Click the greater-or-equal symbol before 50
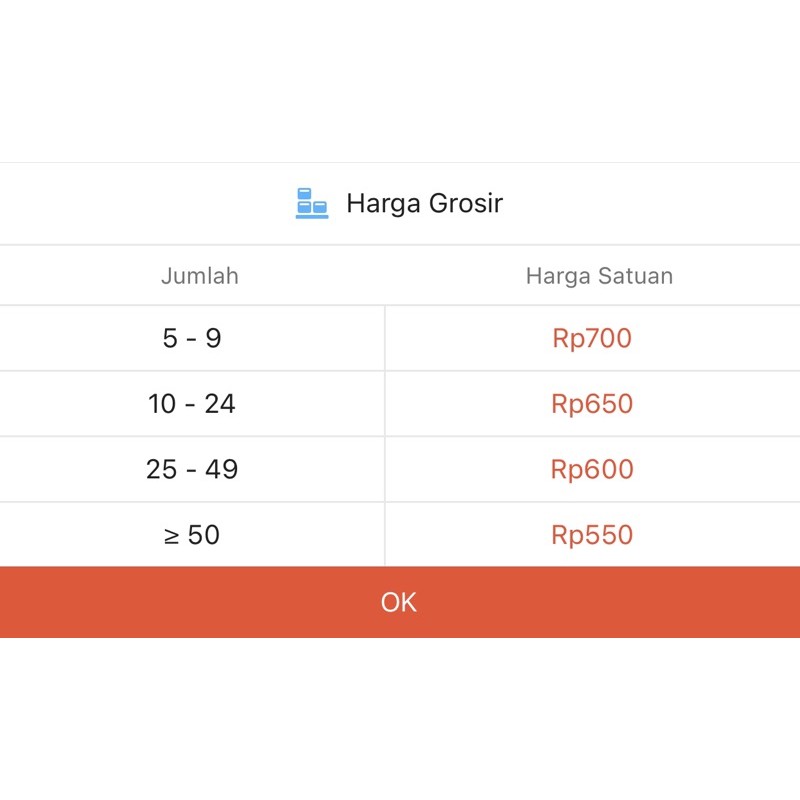This screenshot has width=800, height=800. click(171, 536)
